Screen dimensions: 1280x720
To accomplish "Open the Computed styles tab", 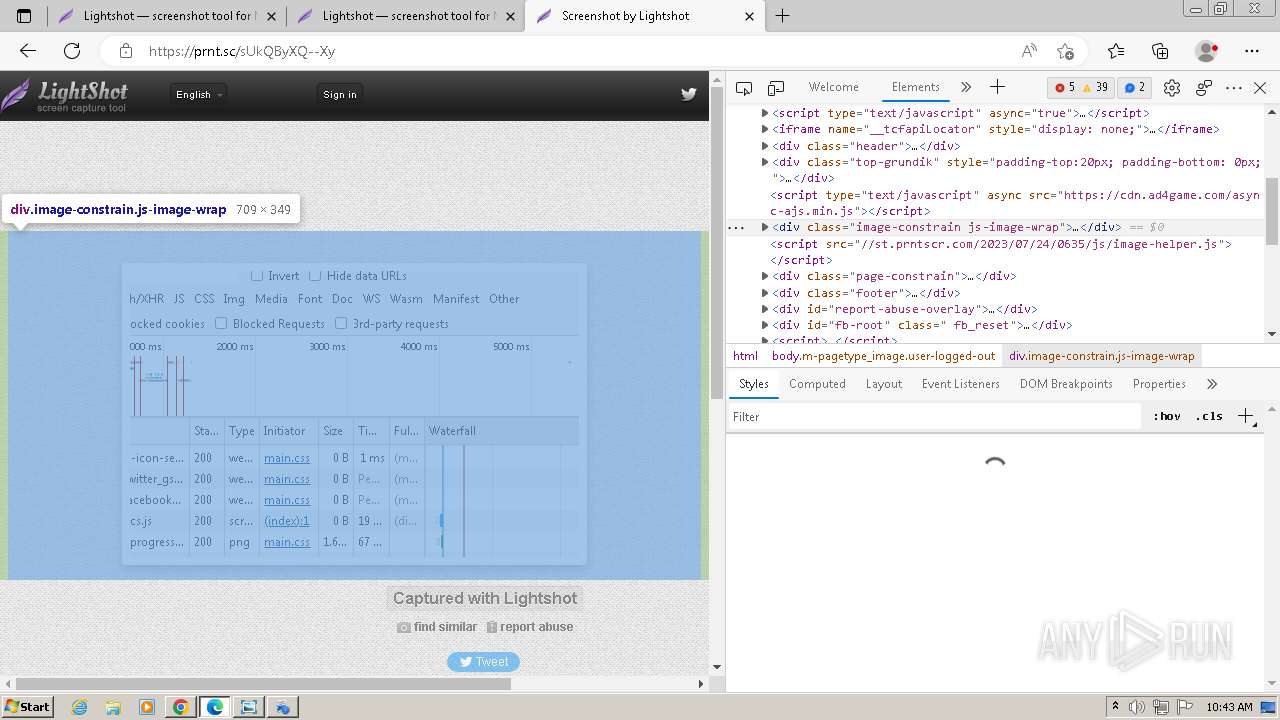I will (817, 384).
